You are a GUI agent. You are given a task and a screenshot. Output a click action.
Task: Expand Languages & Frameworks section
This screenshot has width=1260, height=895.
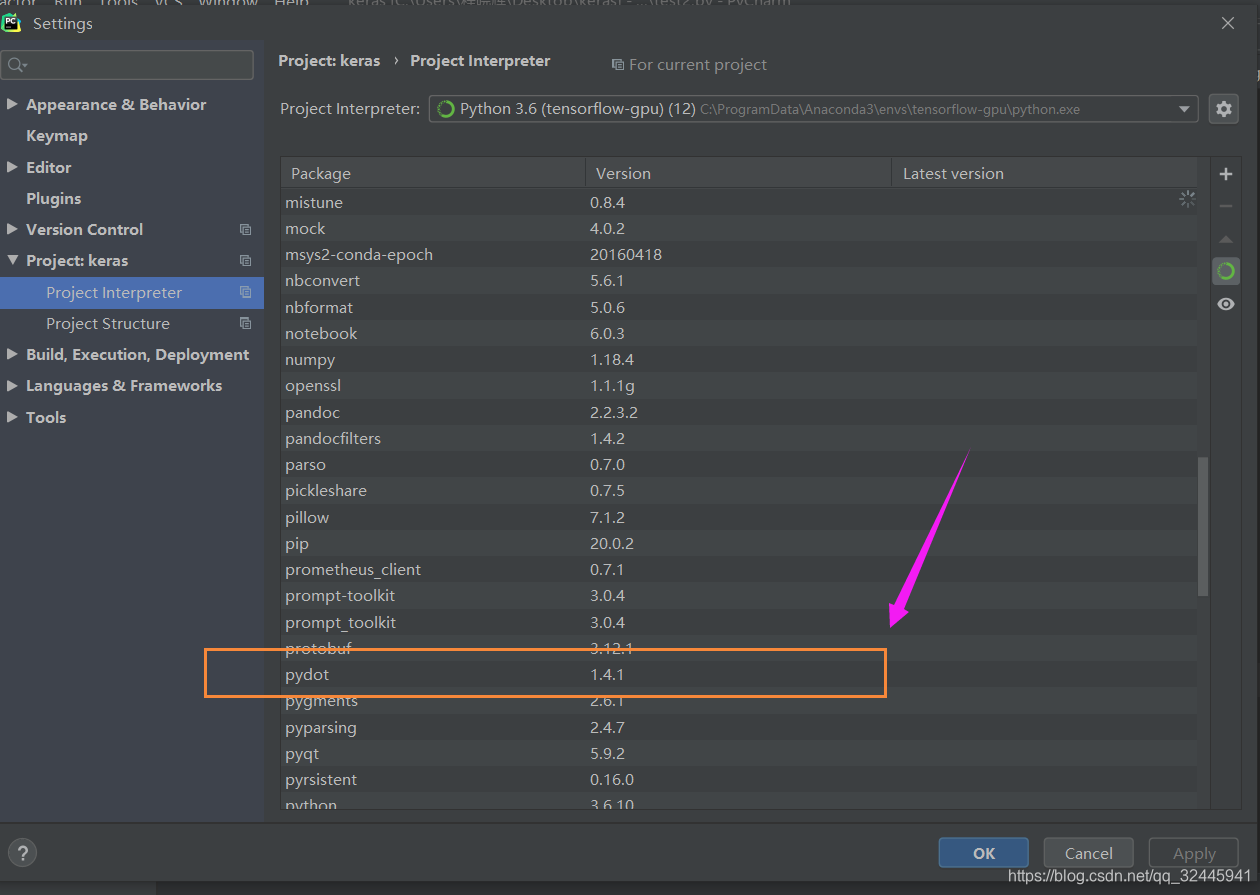(x=12, y=386)
